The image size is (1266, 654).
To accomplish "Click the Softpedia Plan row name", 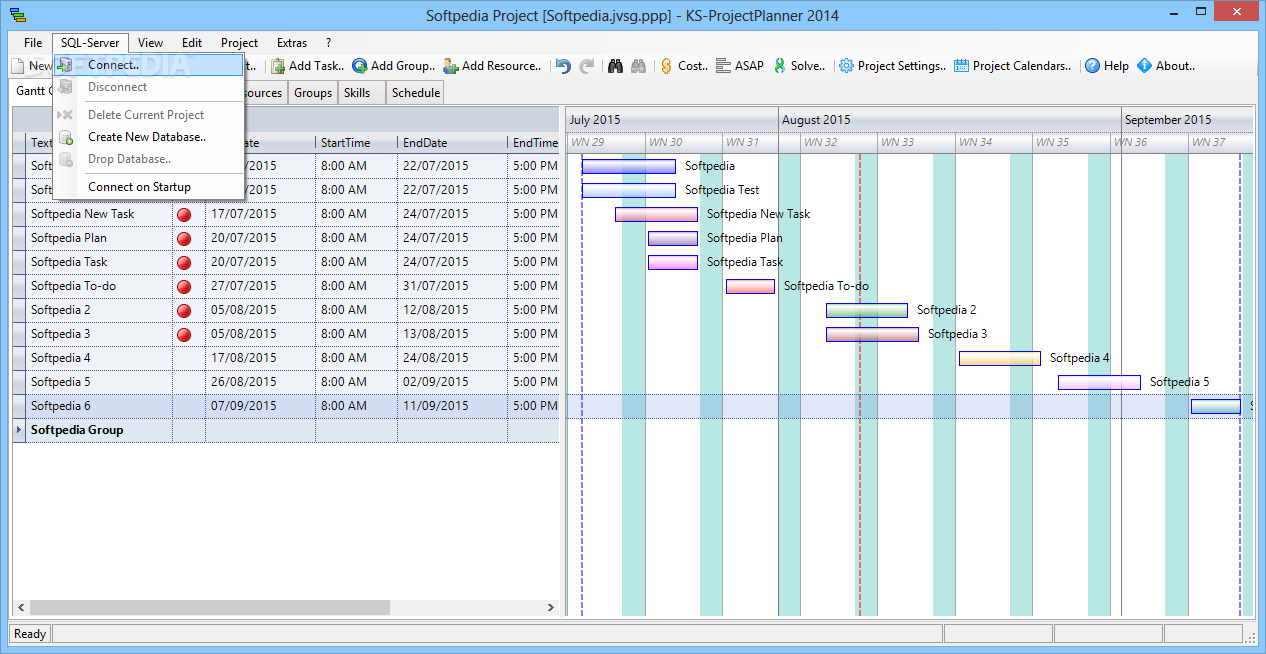I will point(69,238).
